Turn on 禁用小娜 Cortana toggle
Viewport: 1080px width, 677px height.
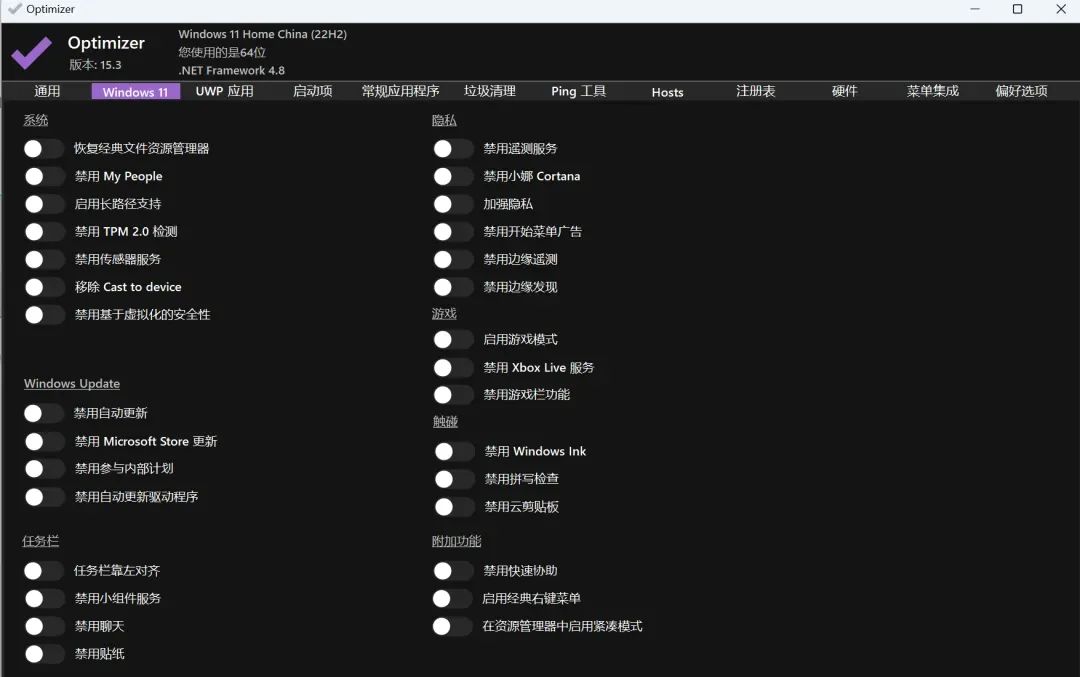point(453,176)
